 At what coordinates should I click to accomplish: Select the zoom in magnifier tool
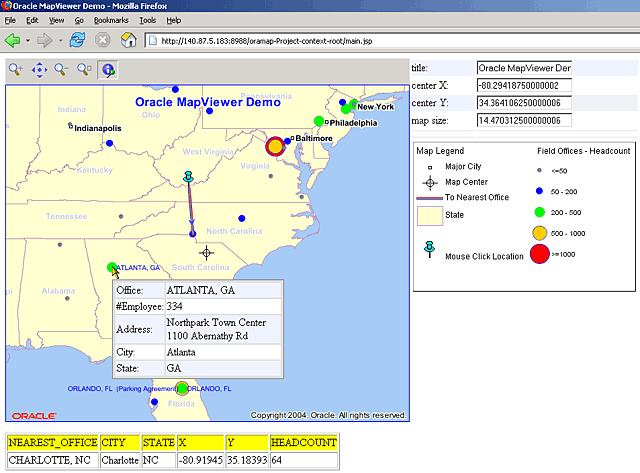coord(16,69)
